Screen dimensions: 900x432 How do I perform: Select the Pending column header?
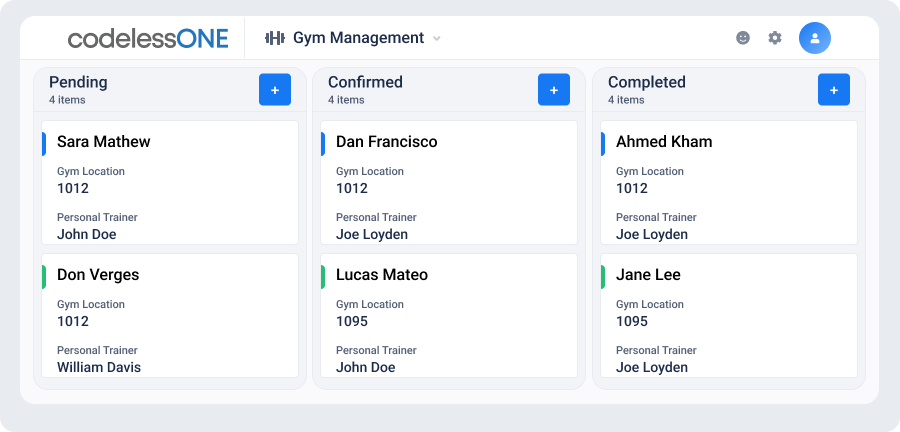78,82
